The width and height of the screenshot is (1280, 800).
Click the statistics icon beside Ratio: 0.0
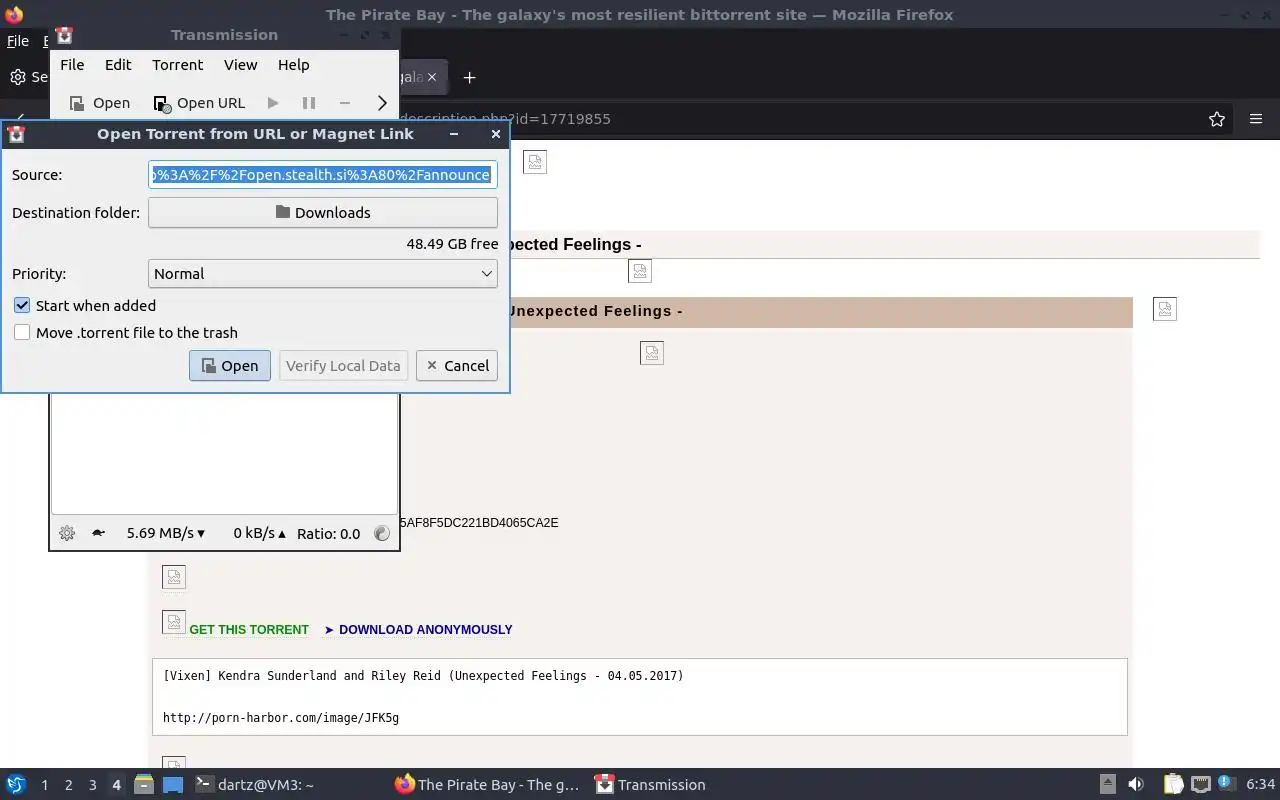click(381, 533)
